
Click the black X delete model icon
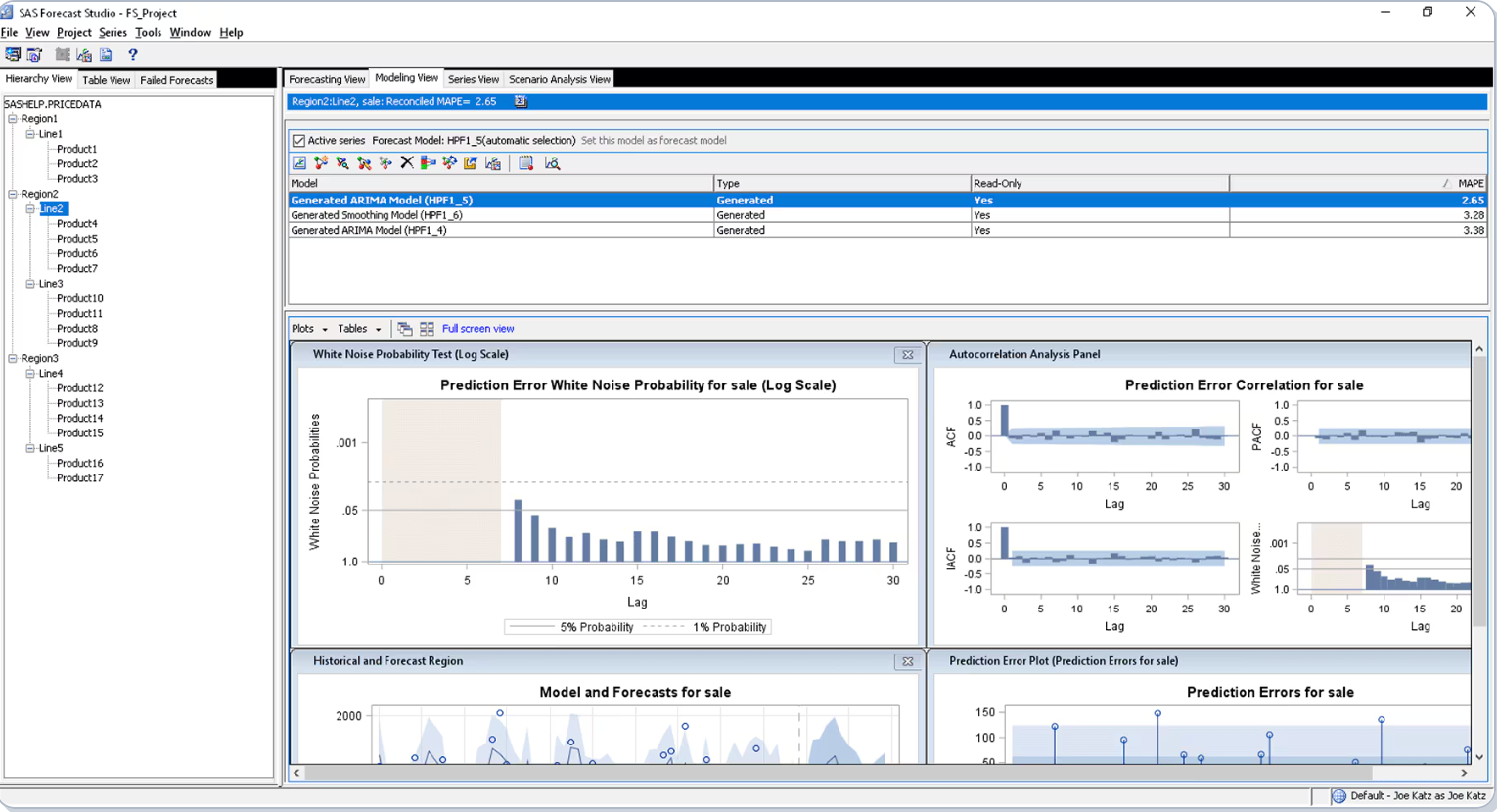click(x=407, y=162)
